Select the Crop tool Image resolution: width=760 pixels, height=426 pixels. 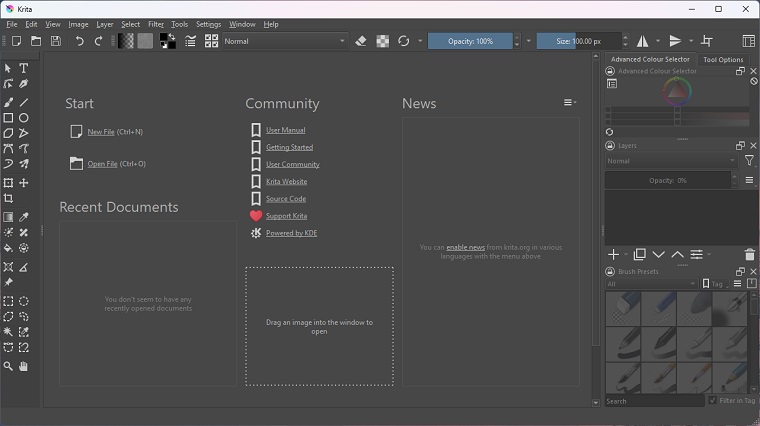pyautogui.click(x=8, y=198)
